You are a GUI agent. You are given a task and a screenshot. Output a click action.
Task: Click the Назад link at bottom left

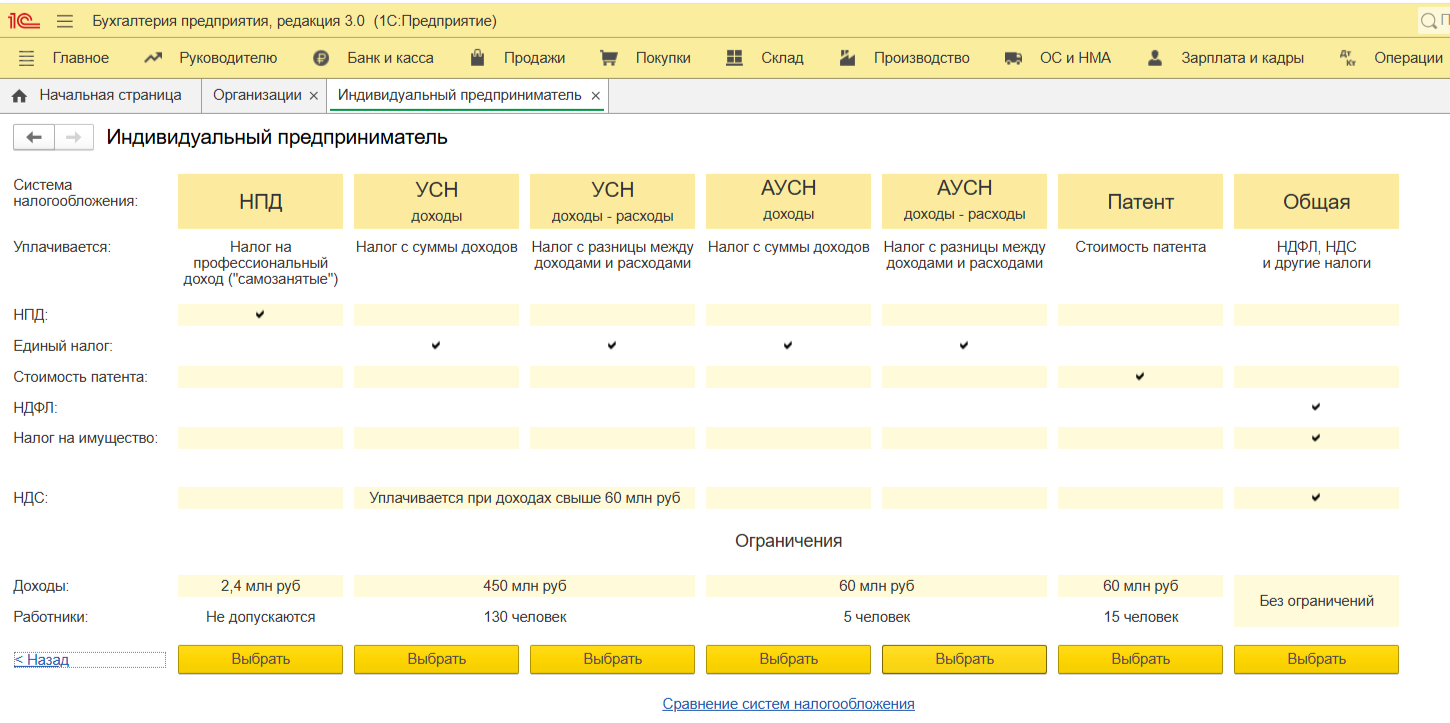(x=42, y=660)
